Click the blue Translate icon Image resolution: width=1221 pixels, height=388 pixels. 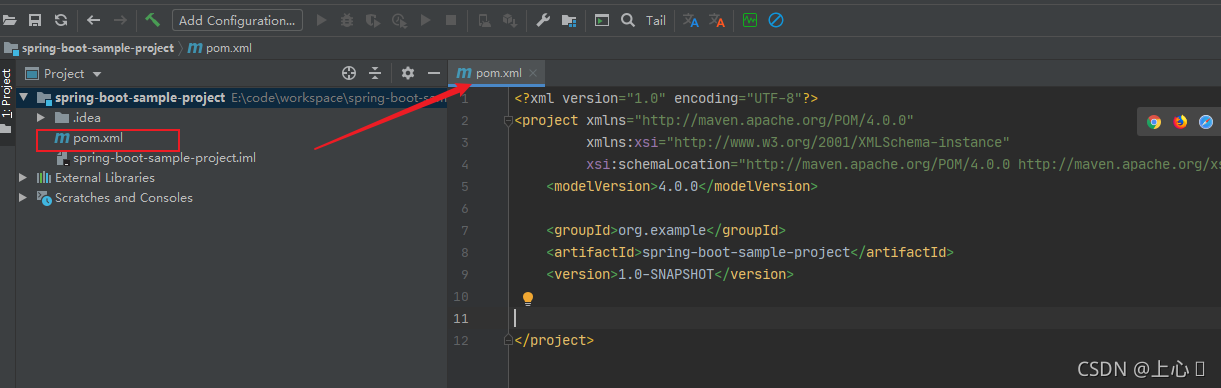coord(691,20)
